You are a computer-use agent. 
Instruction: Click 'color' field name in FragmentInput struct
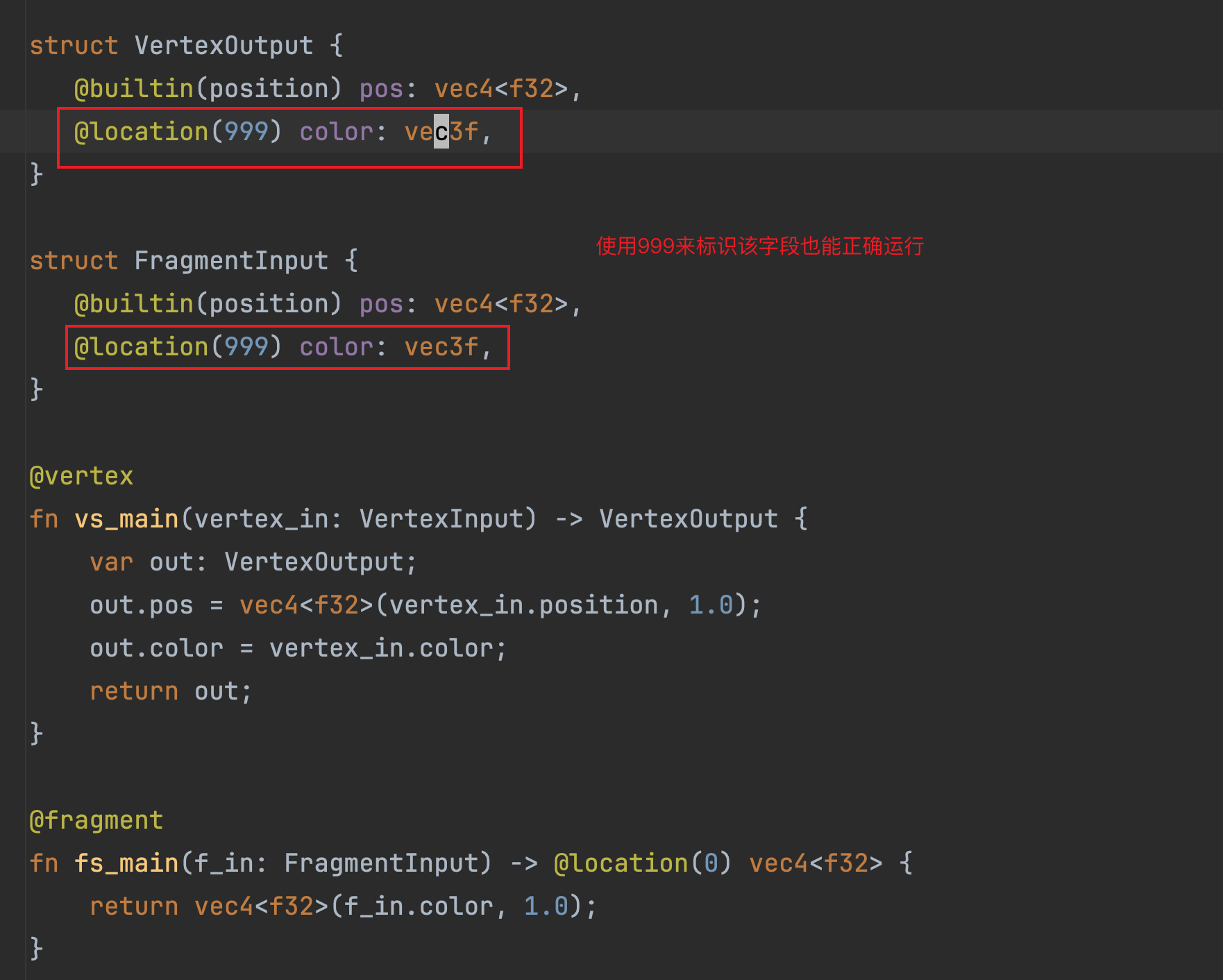point(336,347)
